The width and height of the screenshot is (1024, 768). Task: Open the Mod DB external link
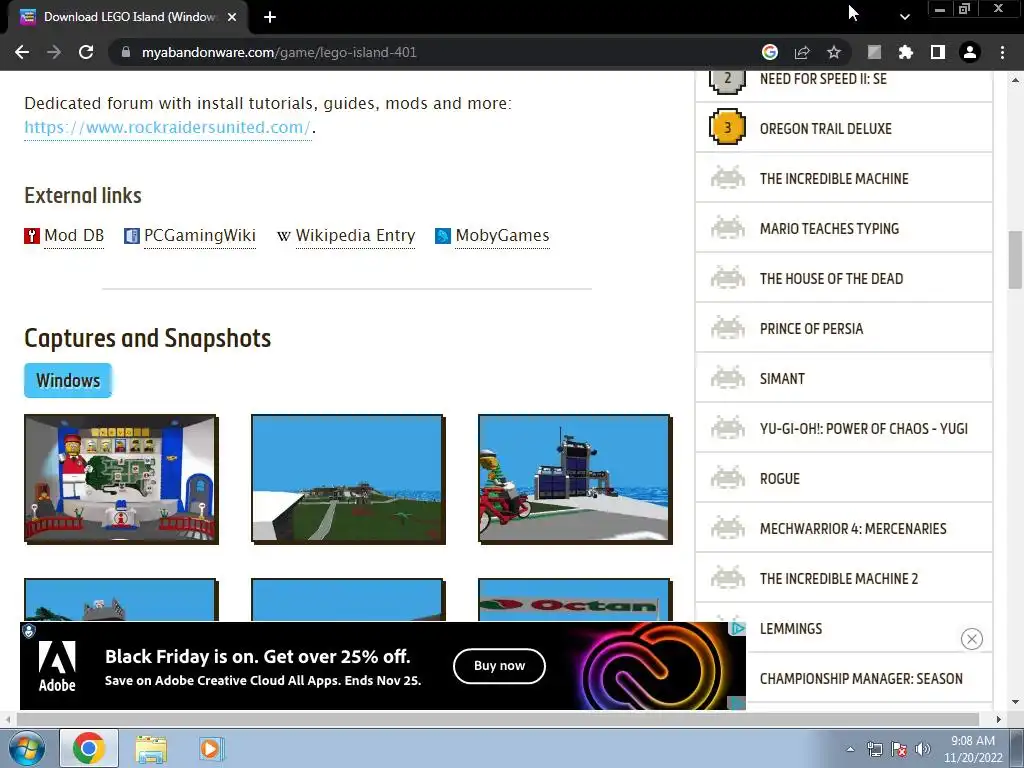point(74,236)
